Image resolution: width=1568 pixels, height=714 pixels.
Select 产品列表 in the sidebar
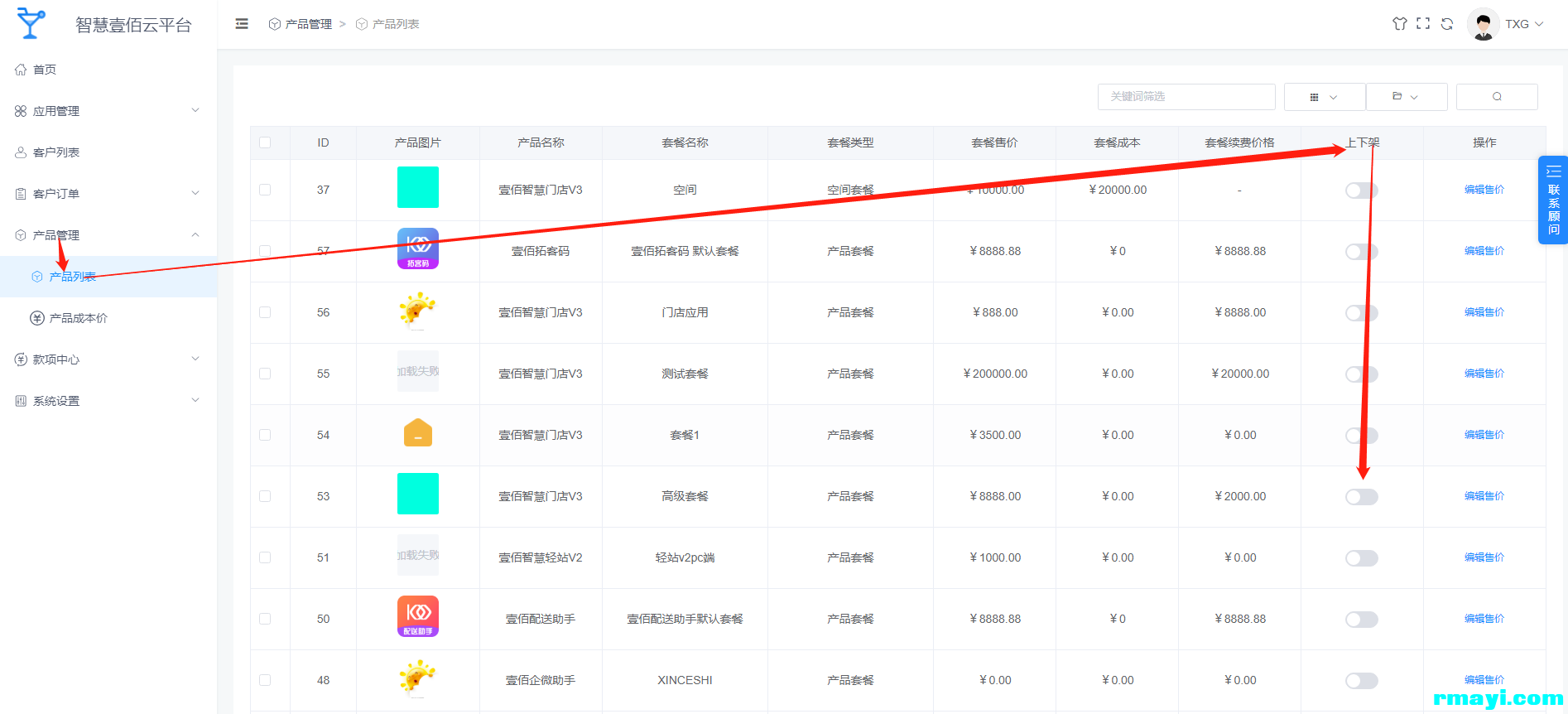point(108,277)
